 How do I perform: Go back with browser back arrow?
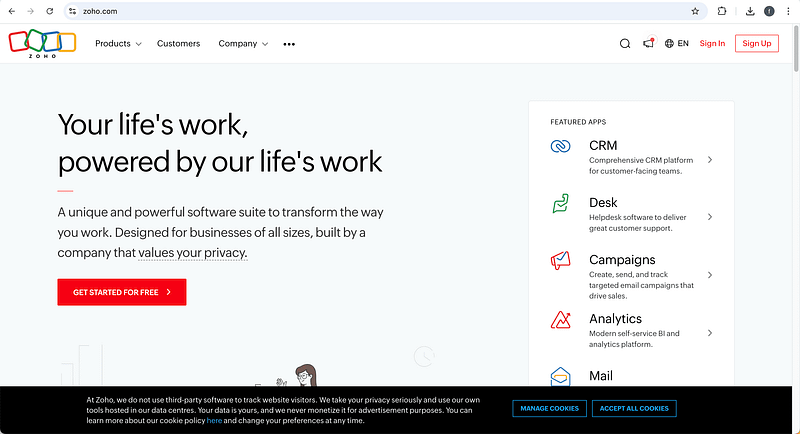[x=12, y=11]
